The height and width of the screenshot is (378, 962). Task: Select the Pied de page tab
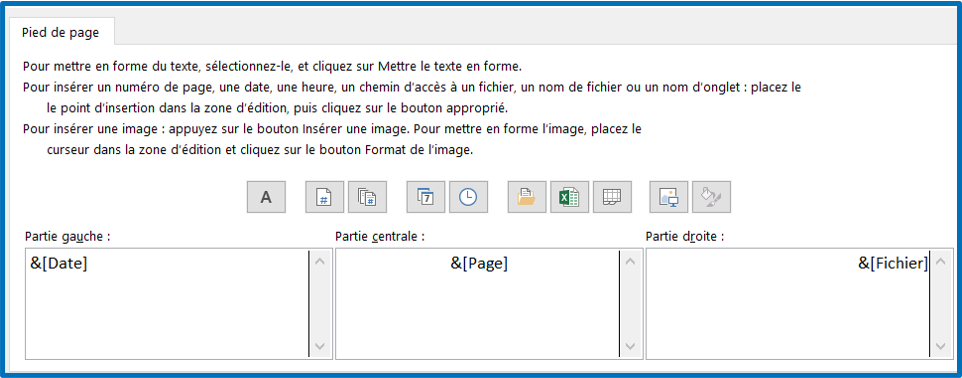click(61, 33)
